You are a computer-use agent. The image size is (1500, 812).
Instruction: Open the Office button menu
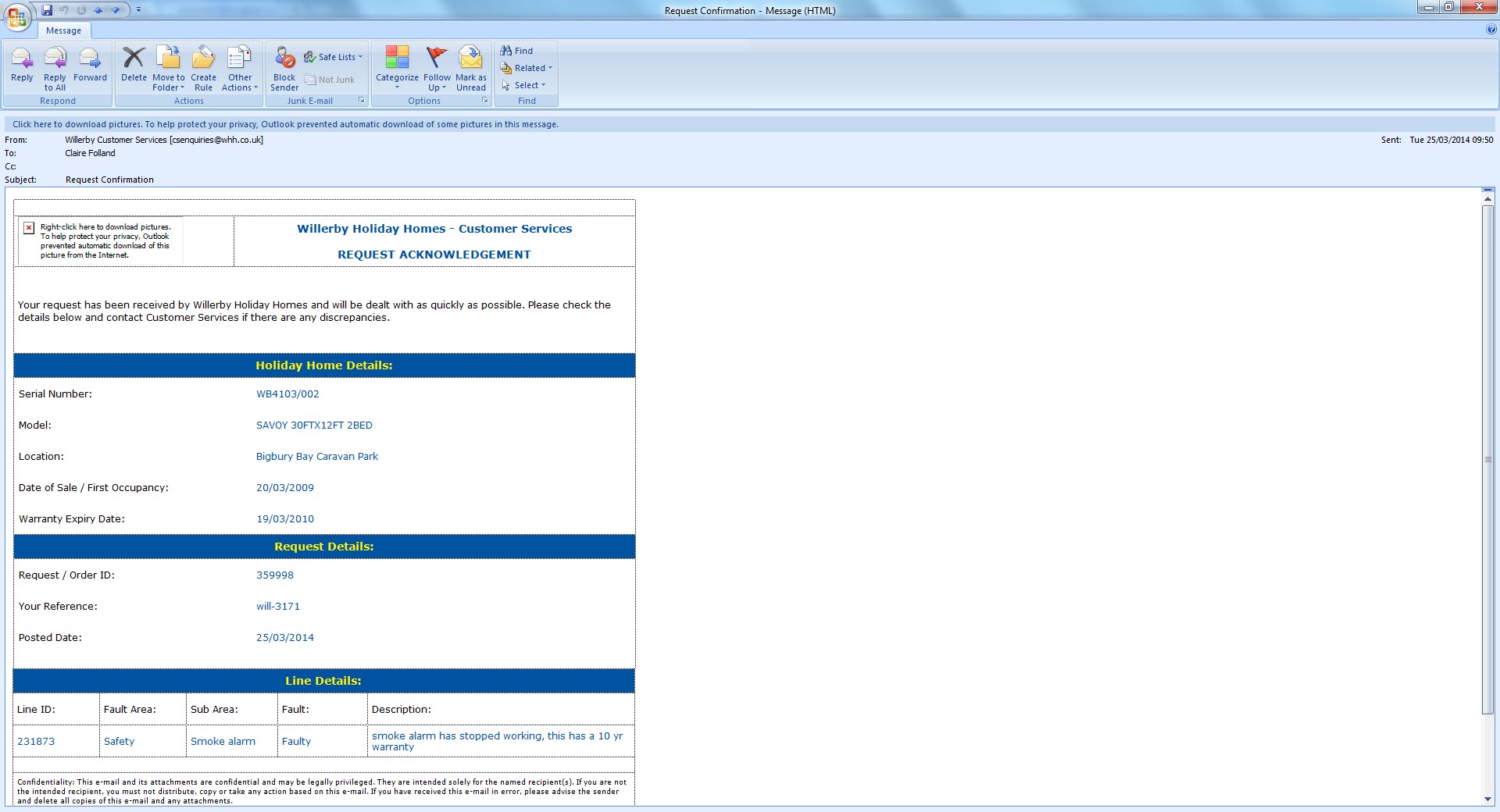click(x=17, y=16)
